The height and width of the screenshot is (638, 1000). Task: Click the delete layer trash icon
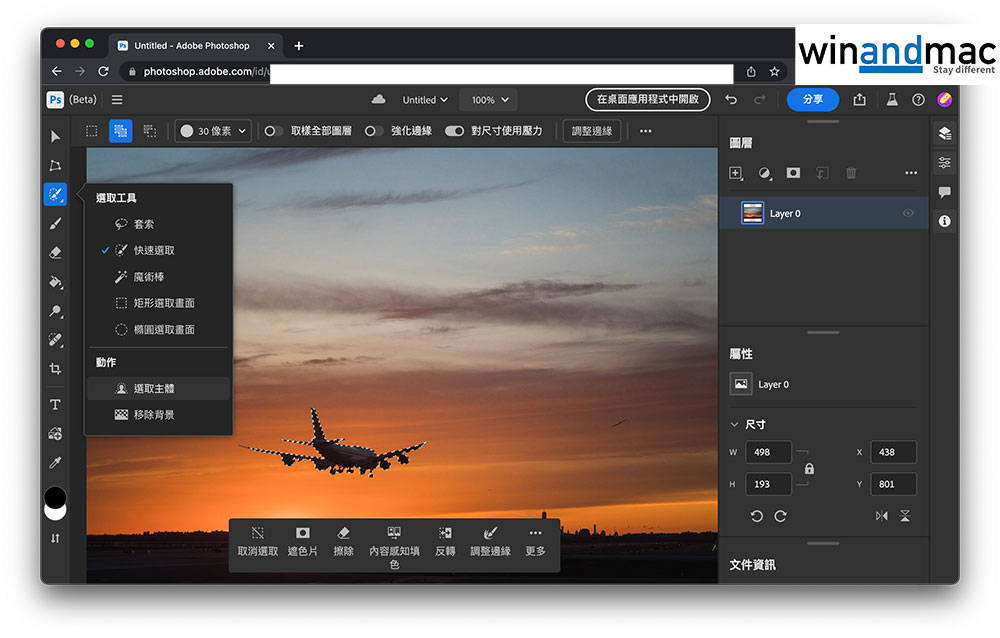tap(851, 173)
